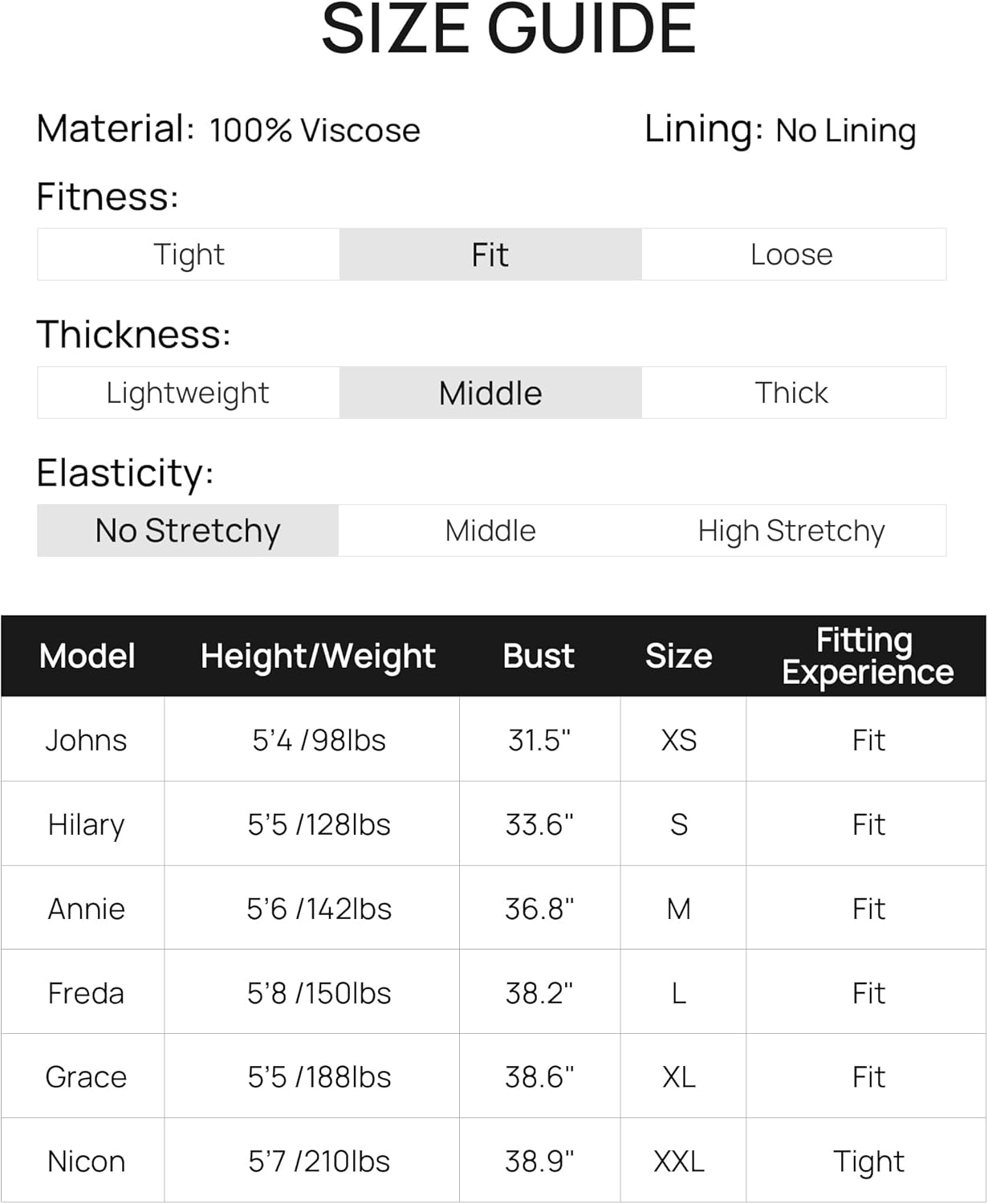This screenshot has height=1204, width=988.
Task: Click Nicon's Tight fitting experience cell
Action: (868, 1161)
